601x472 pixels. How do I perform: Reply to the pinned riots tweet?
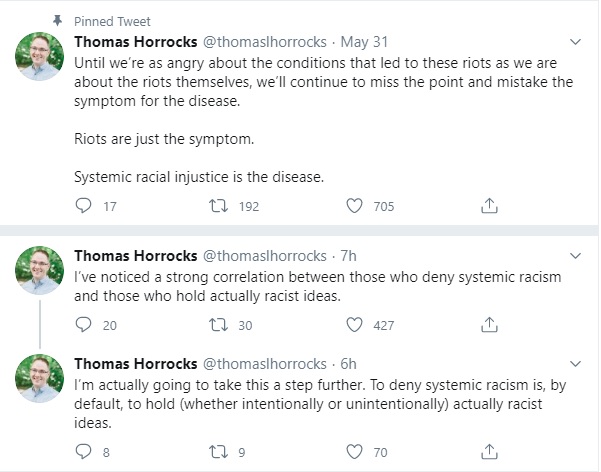click(84, 206)
